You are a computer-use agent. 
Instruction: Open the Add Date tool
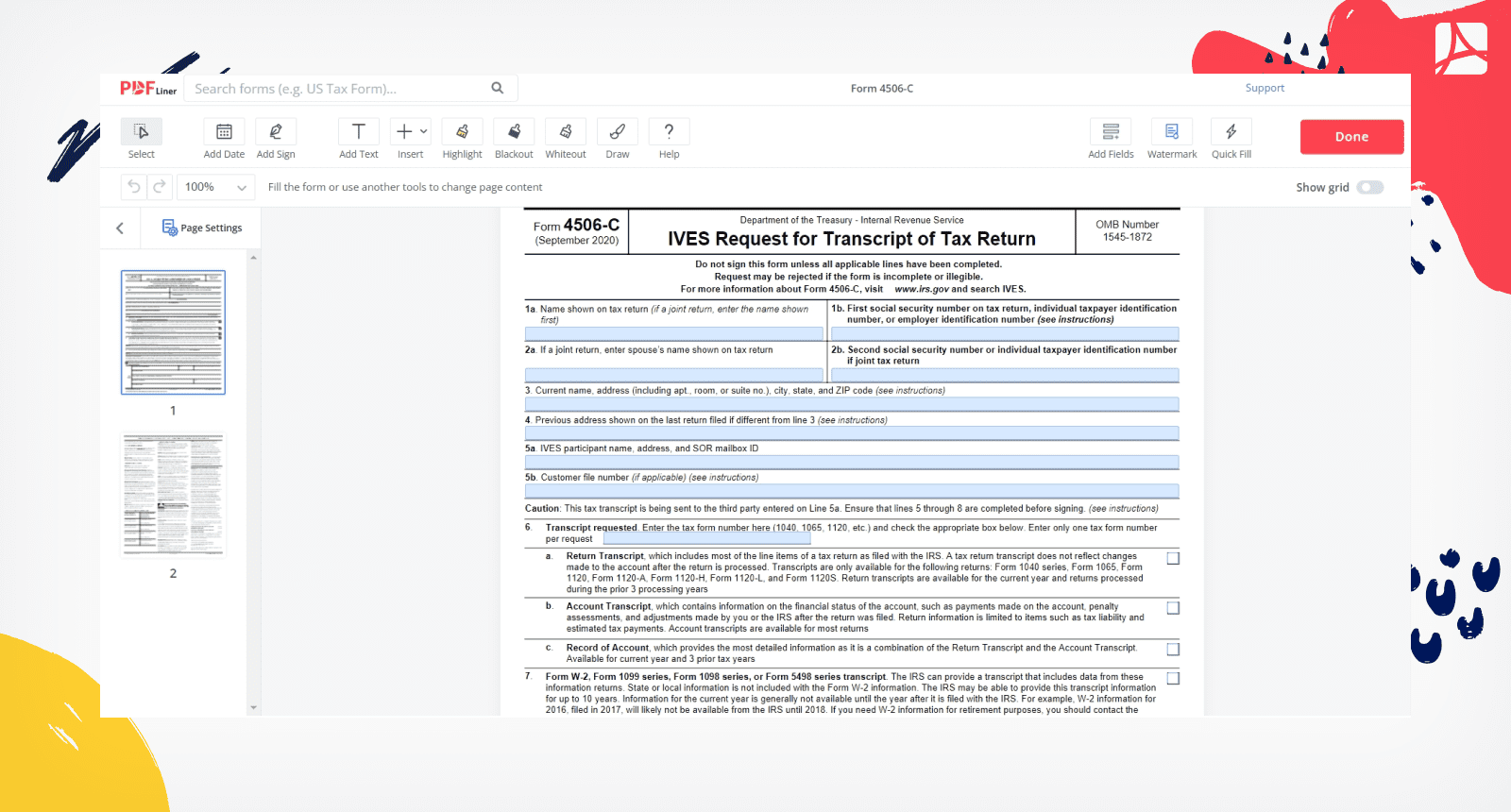[224, 132]
